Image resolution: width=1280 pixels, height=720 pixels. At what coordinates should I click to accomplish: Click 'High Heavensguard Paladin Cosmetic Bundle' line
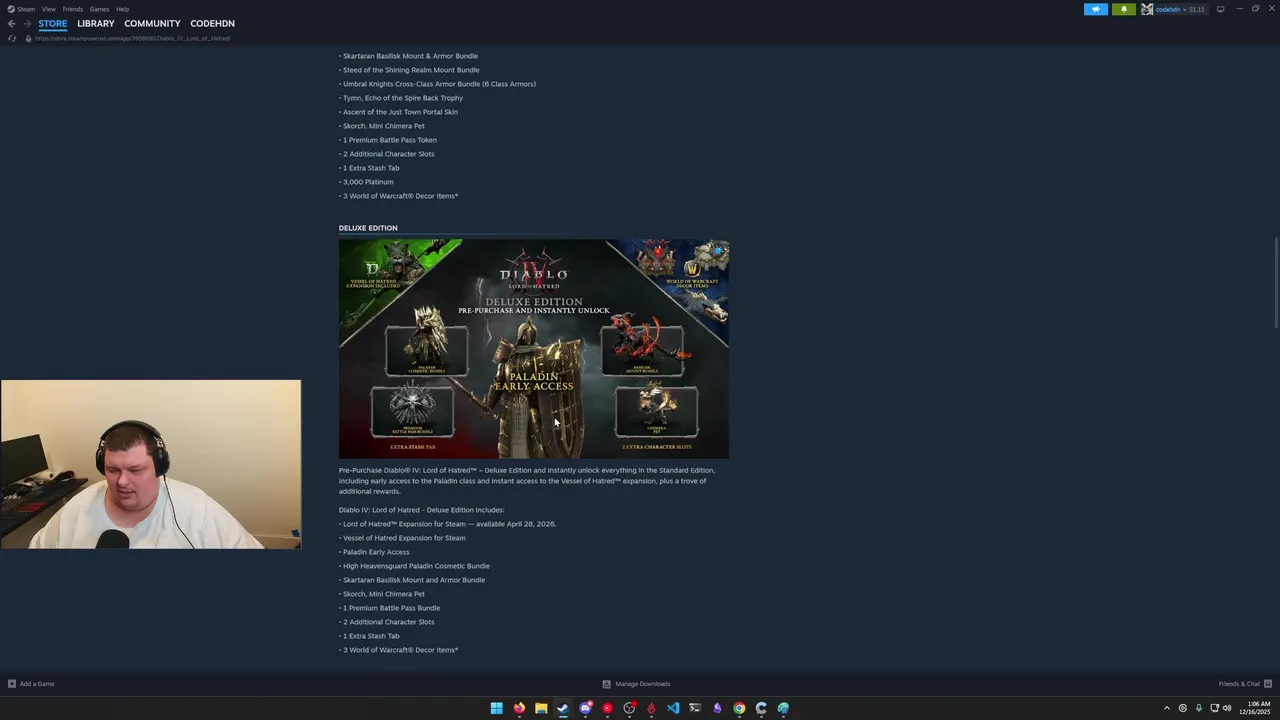tap(416, 566)
